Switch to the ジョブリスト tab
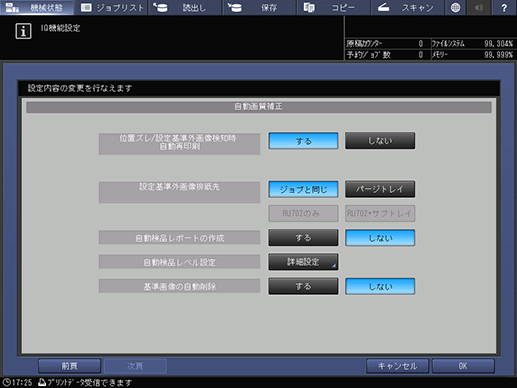517x388 pixels. point(111,7)
